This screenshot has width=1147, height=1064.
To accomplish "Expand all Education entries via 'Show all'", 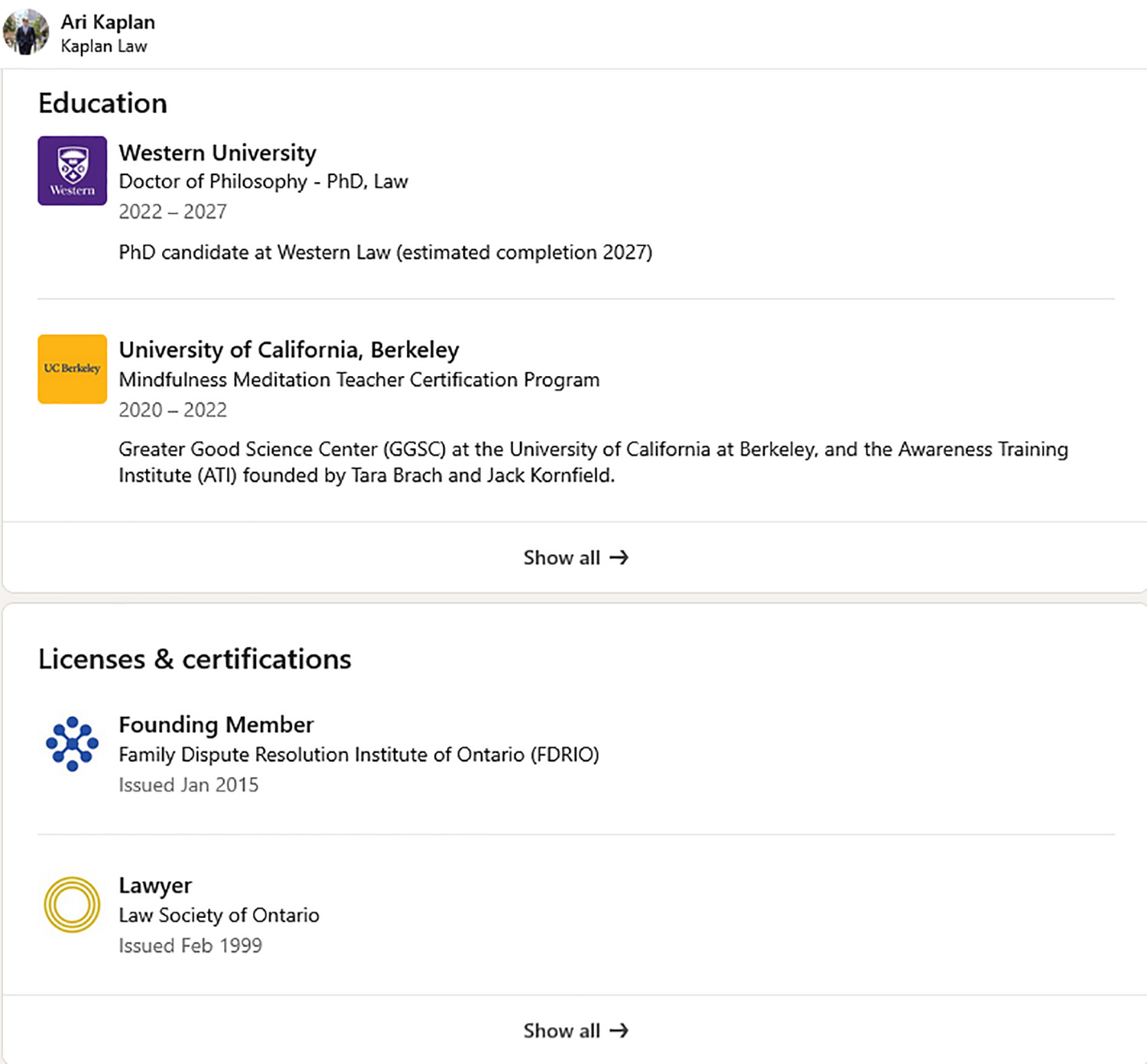I will coord(573,557).
